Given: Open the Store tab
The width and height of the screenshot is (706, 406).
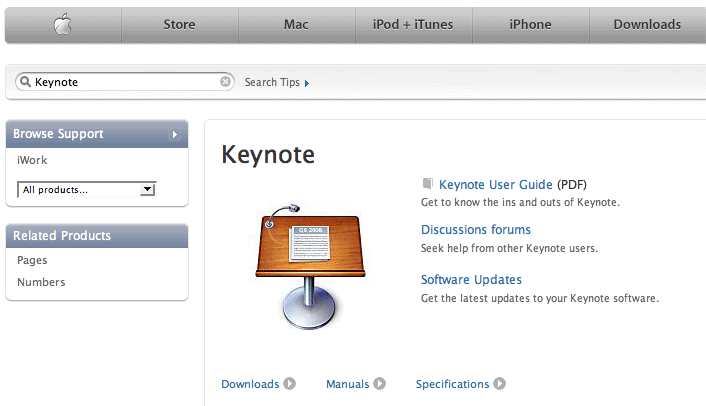Looking at the screenshot, I should pyautogui.click(x=180, y=25).
